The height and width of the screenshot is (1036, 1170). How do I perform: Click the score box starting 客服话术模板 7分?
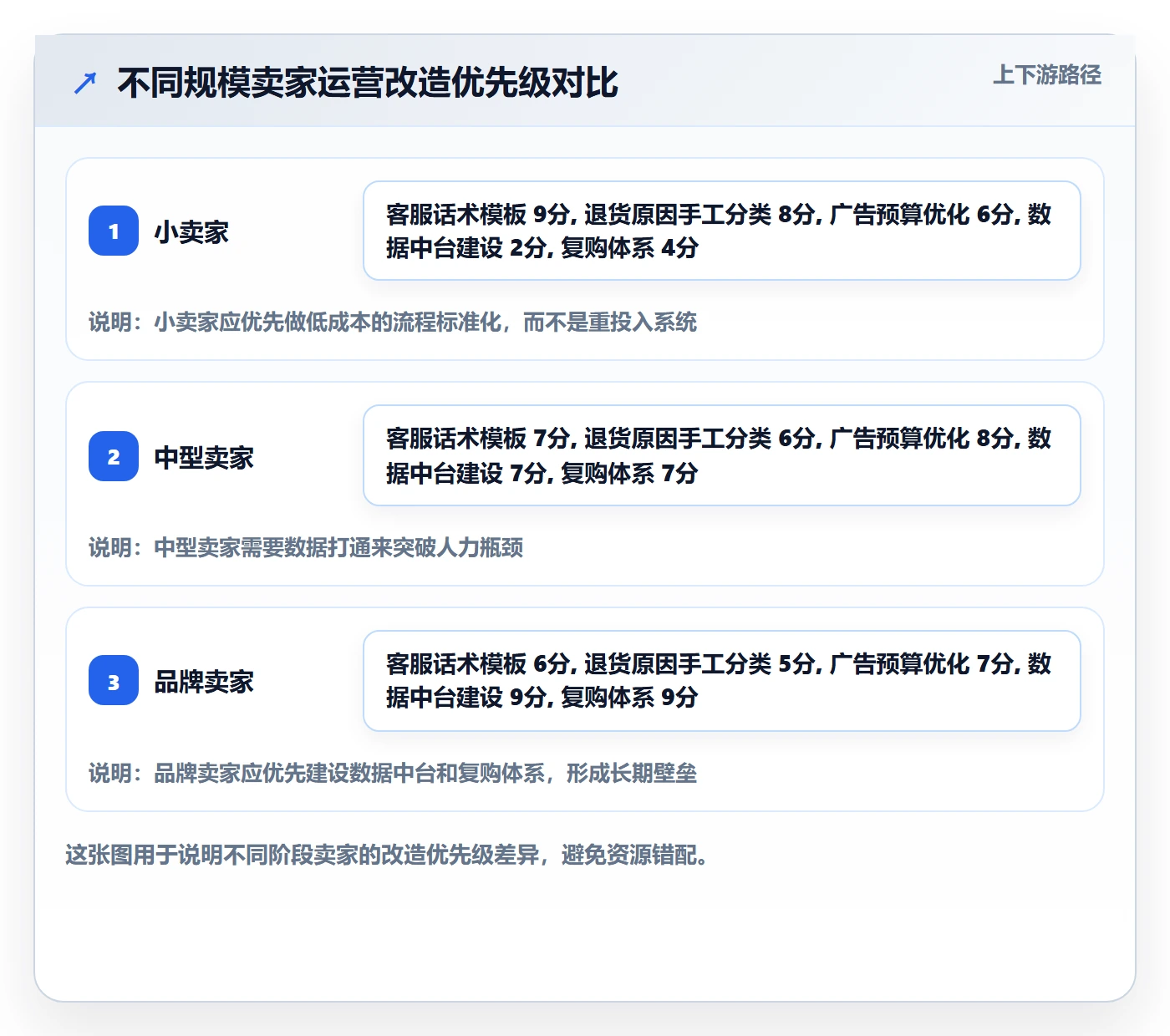(722, 455)
